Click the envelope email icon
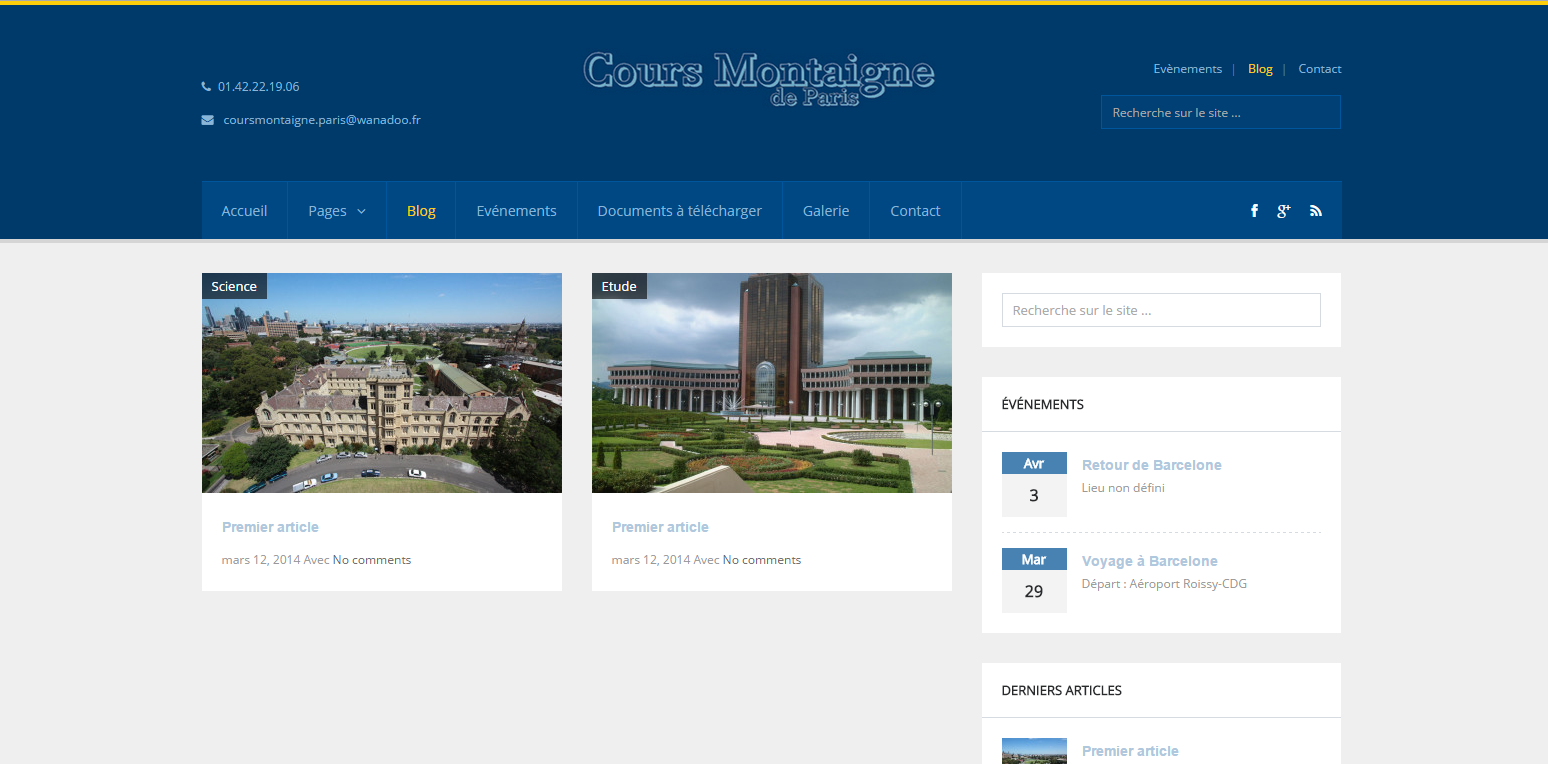Screen dimensions: 1548x764 (x=207, y=120)
